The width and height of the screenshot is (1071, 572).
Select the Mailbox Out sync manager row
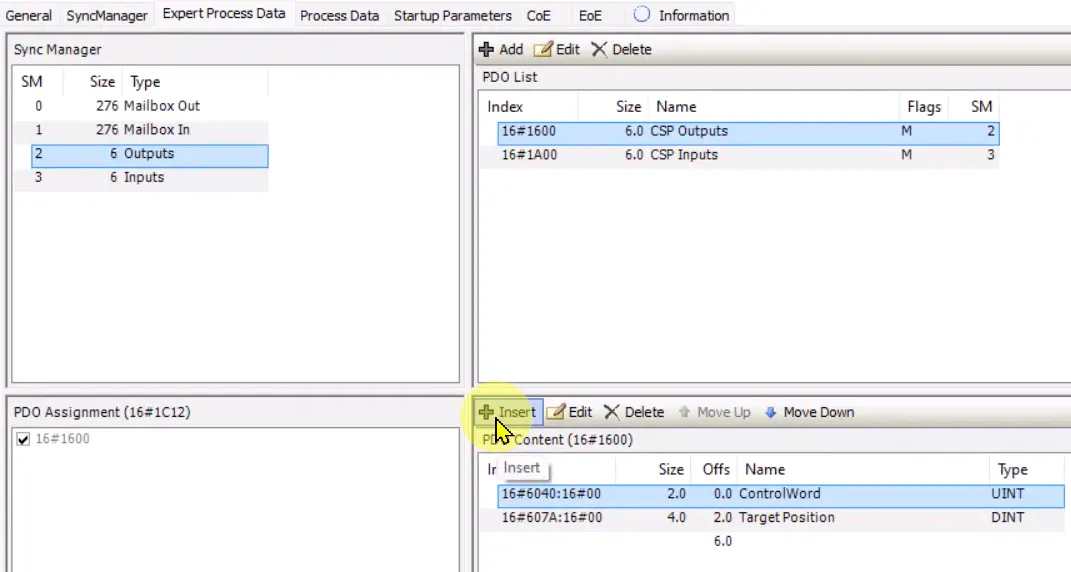pyautogui.click(x=141, y=106)
